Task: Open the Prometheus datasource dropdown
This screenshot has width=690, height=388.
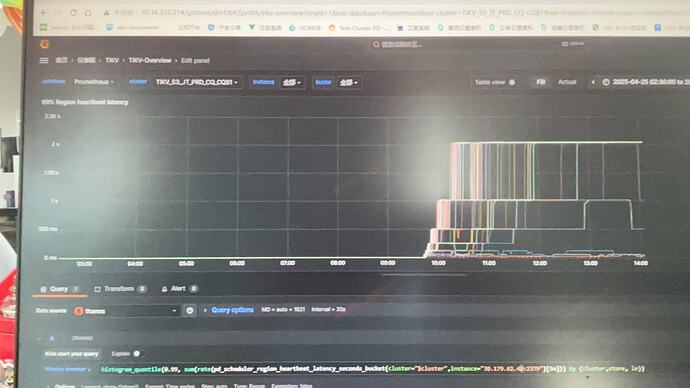Action: coord(94,82)
